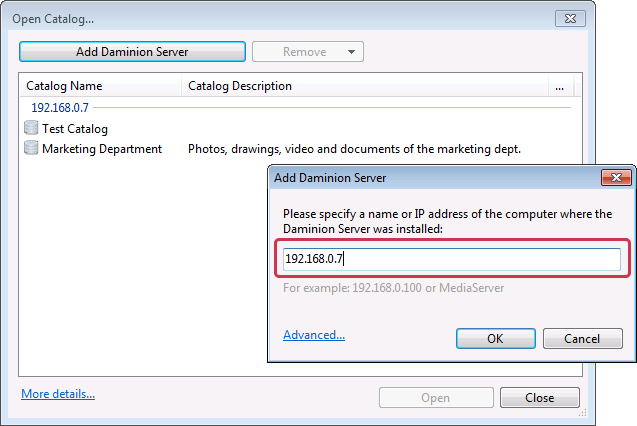Viewport: 637px width, 426px height.
Task: Open the Advanced... link
Action: pyautogui.click(x=314, y=335)
